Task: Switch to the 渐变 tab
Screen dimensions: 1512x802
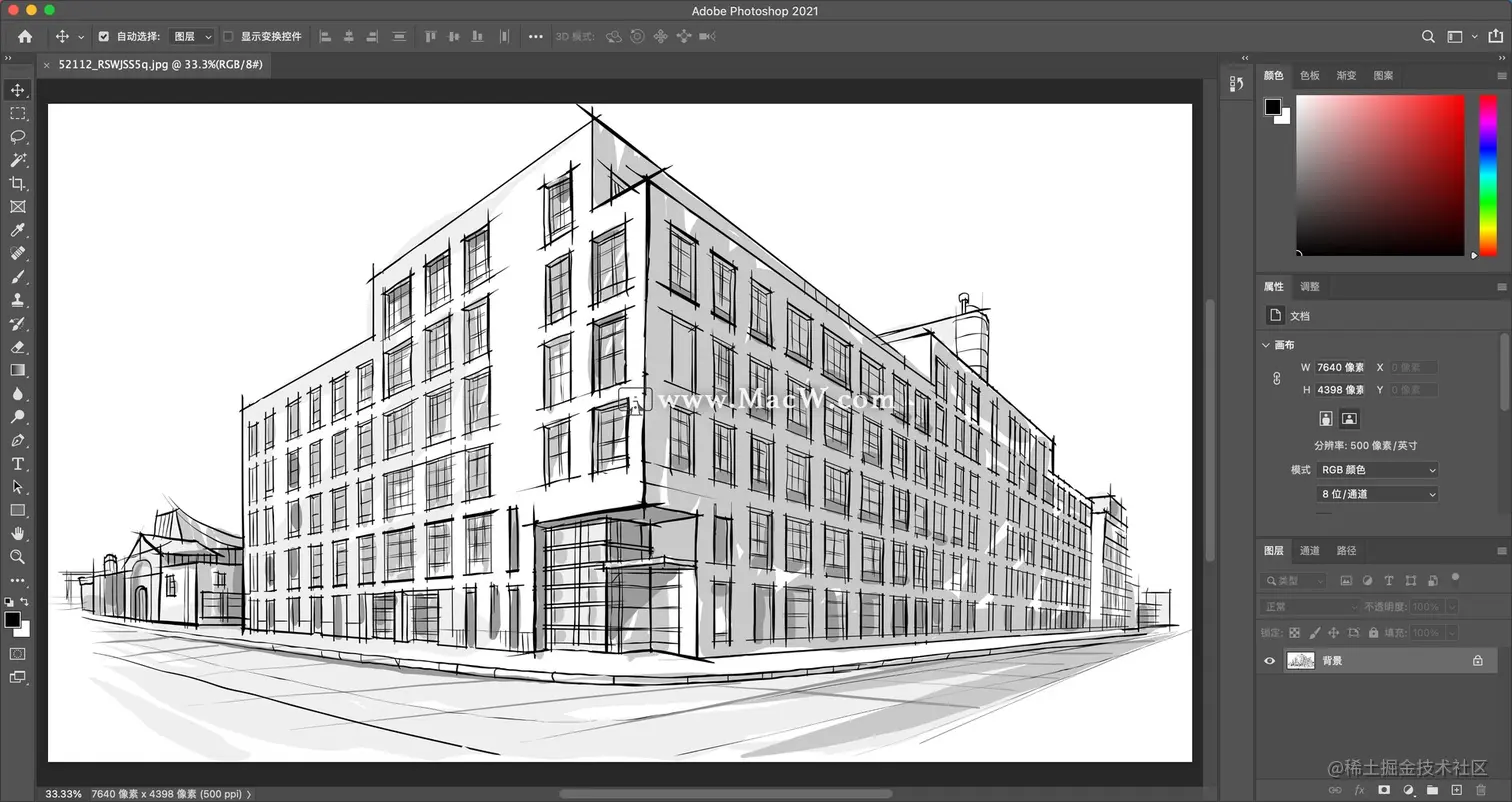Action: coord(1347,75)
